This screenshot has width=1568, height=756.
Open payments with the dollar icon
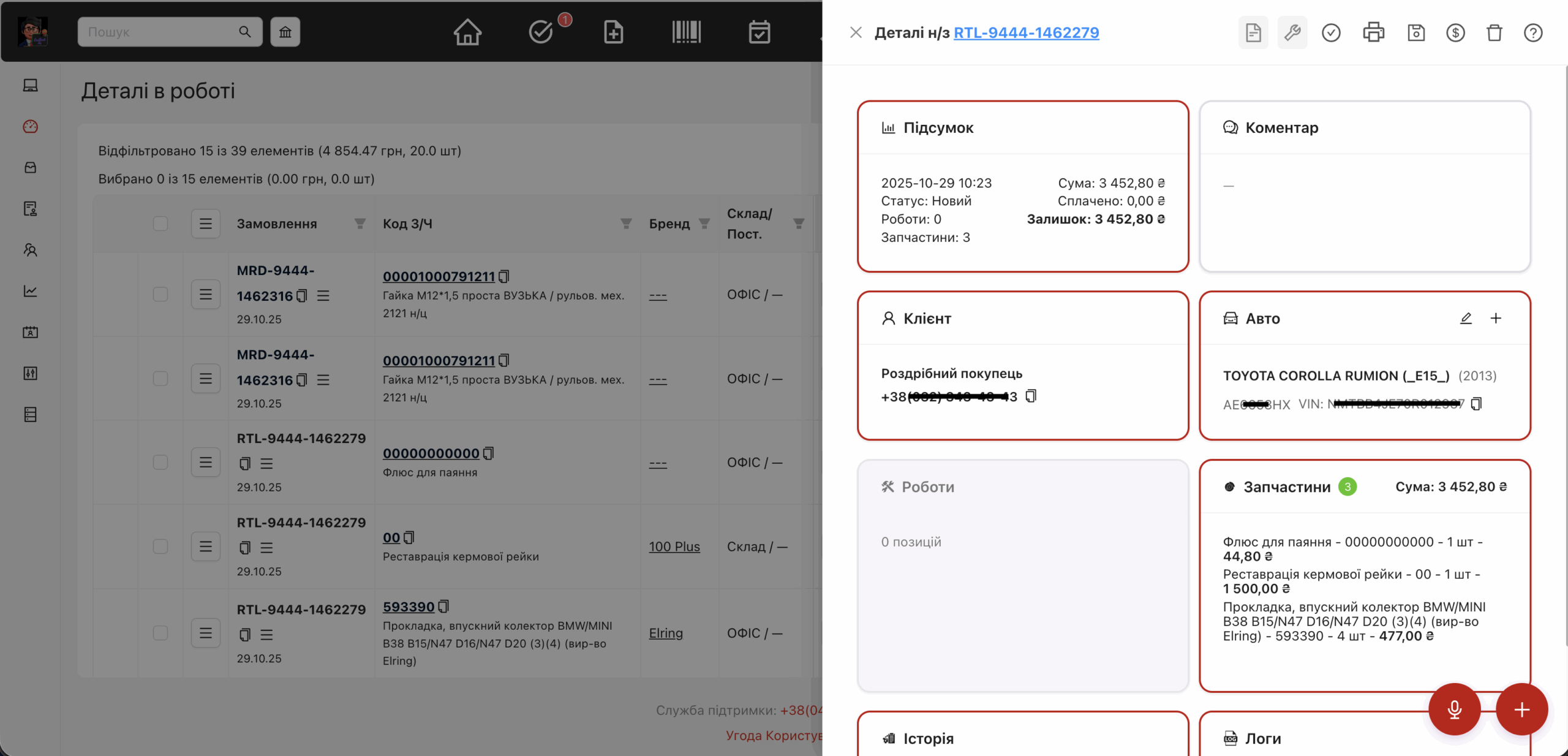(1456, 32)
